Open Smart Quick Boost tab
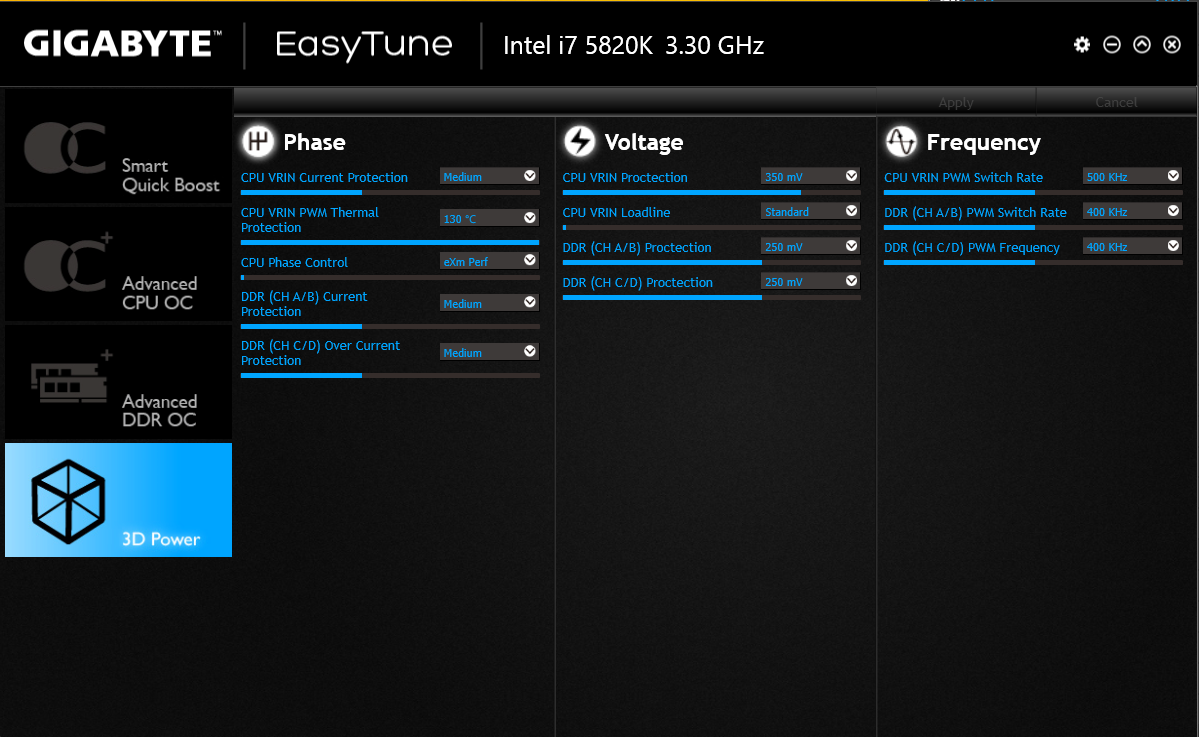Viewport: 1199px width, 737px height. pos(119,146)
